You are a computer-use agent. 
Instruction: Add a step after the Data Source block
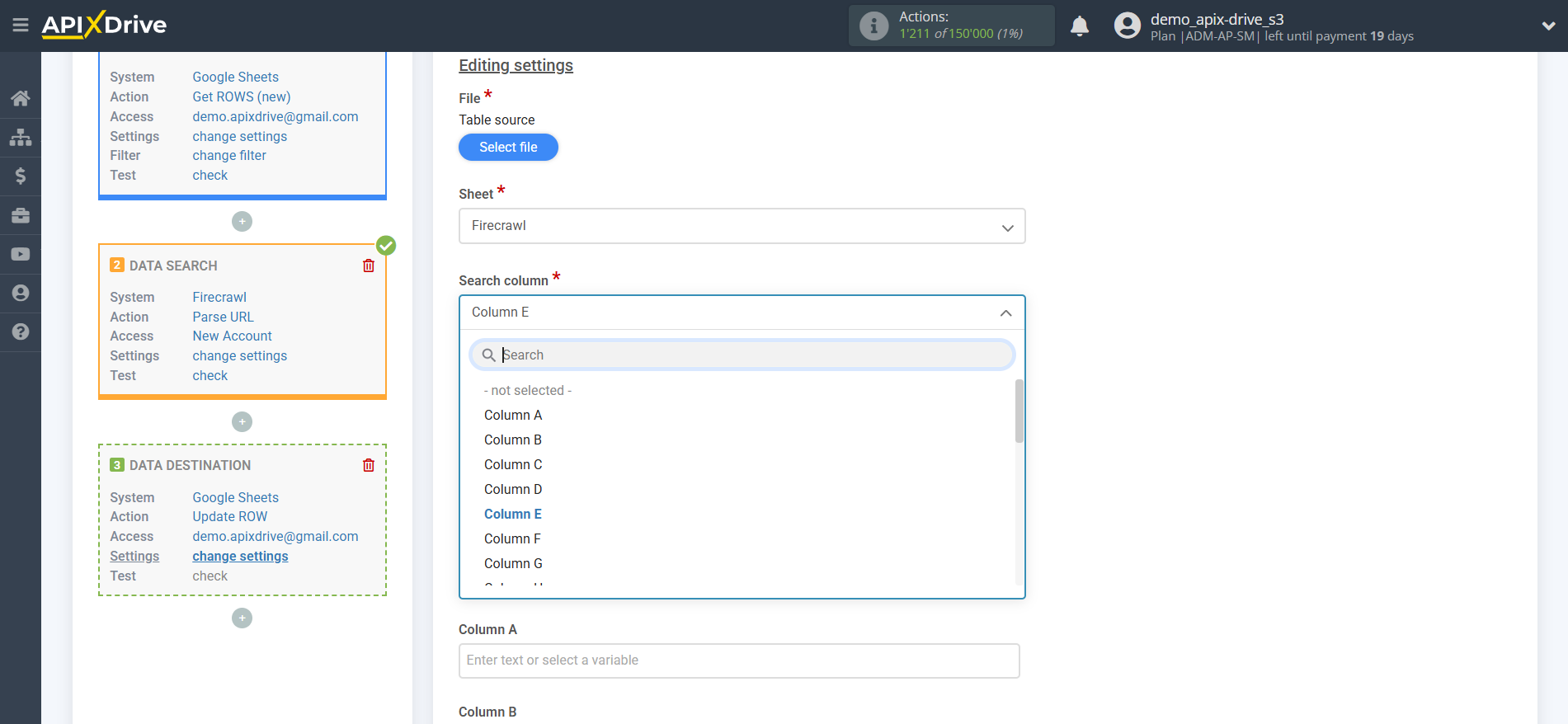(242, 221)
